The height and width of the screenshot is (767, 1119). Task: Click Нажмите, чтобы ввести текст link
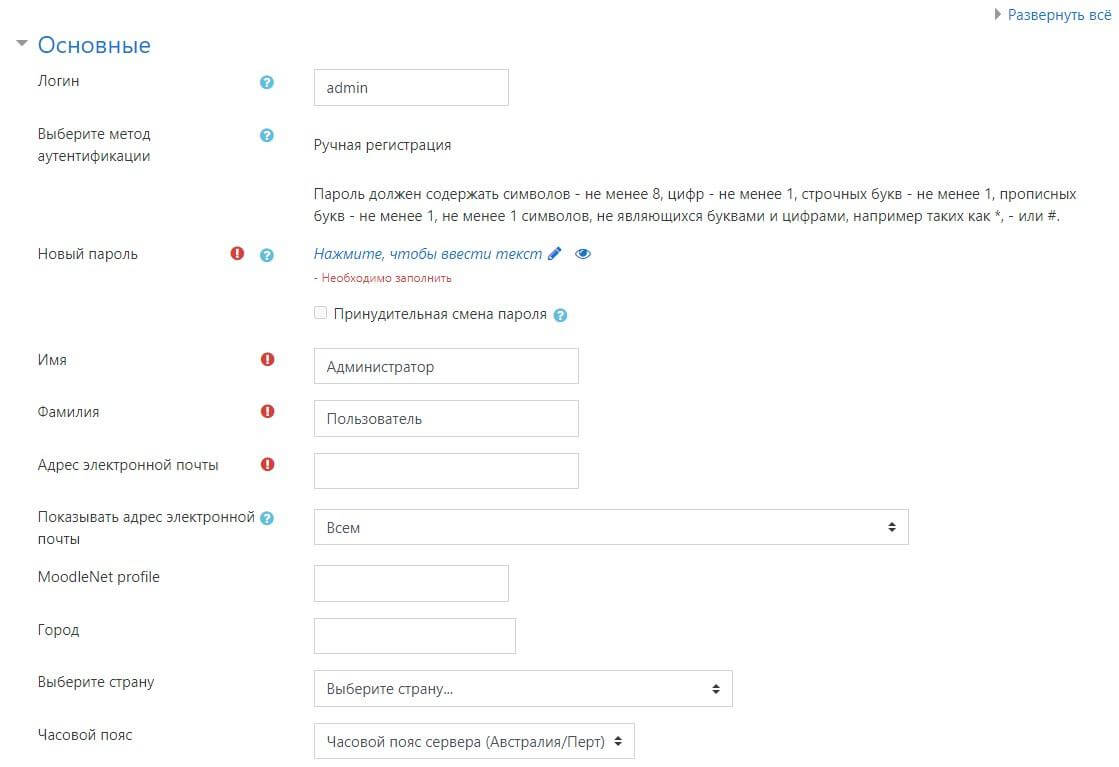pos(427,253)
